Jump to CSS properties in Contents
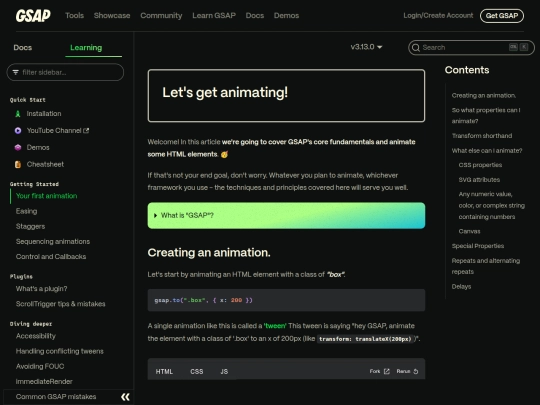Image resolution: width=540 pixels, height=405 pixels. click(x=480, y=165)
